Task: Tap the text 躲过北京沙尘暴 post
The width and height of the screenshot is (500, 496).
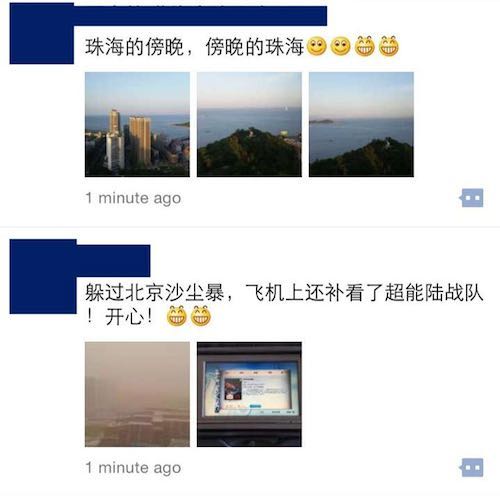Action: (284, 305)
